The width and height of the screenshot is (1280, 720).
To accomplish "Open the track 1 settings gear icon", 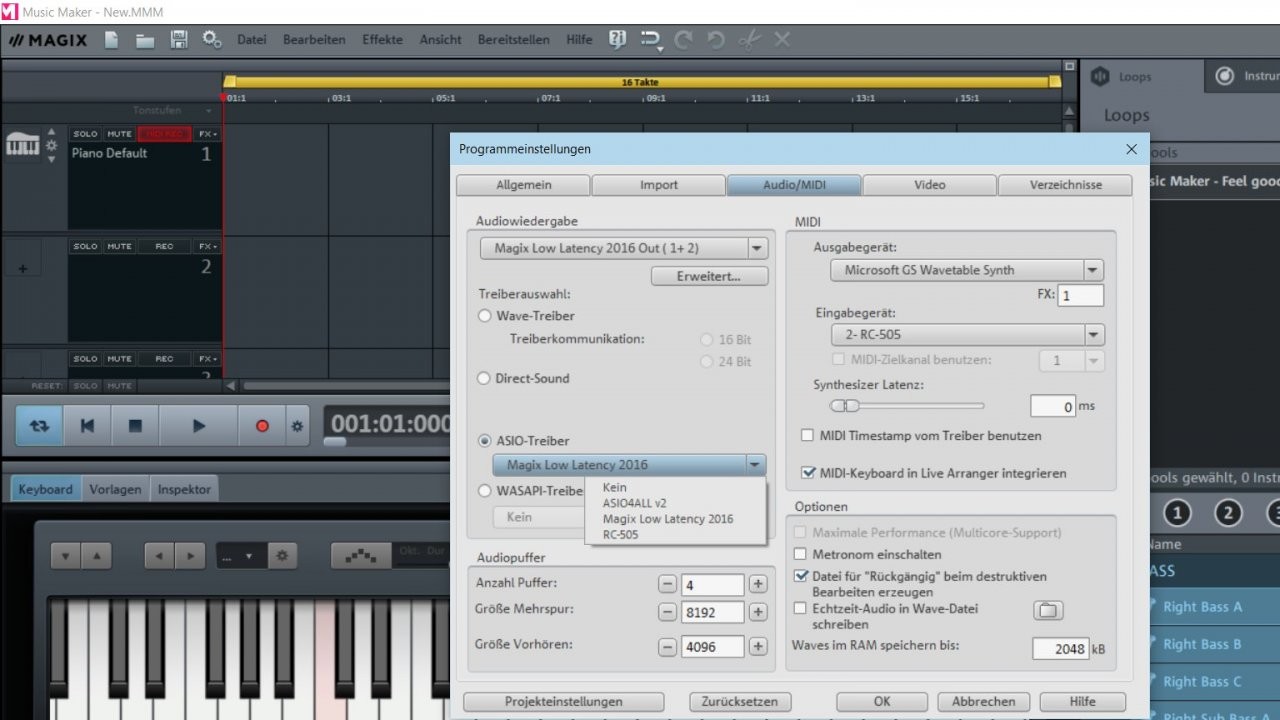I will pos(52,146).
